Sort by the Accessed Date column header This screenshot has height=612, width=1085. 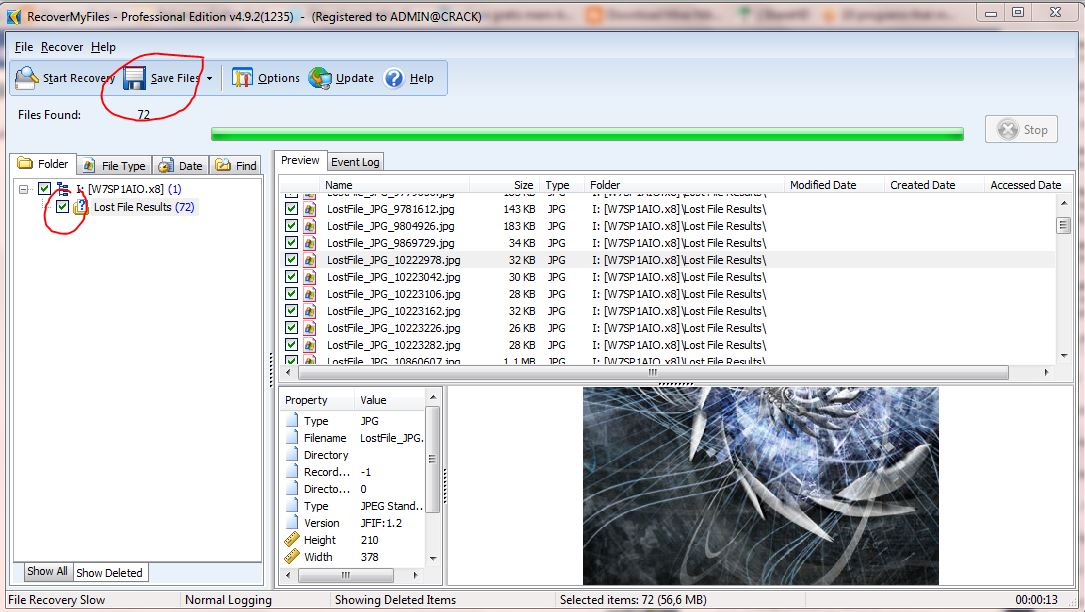(1025, 185)
